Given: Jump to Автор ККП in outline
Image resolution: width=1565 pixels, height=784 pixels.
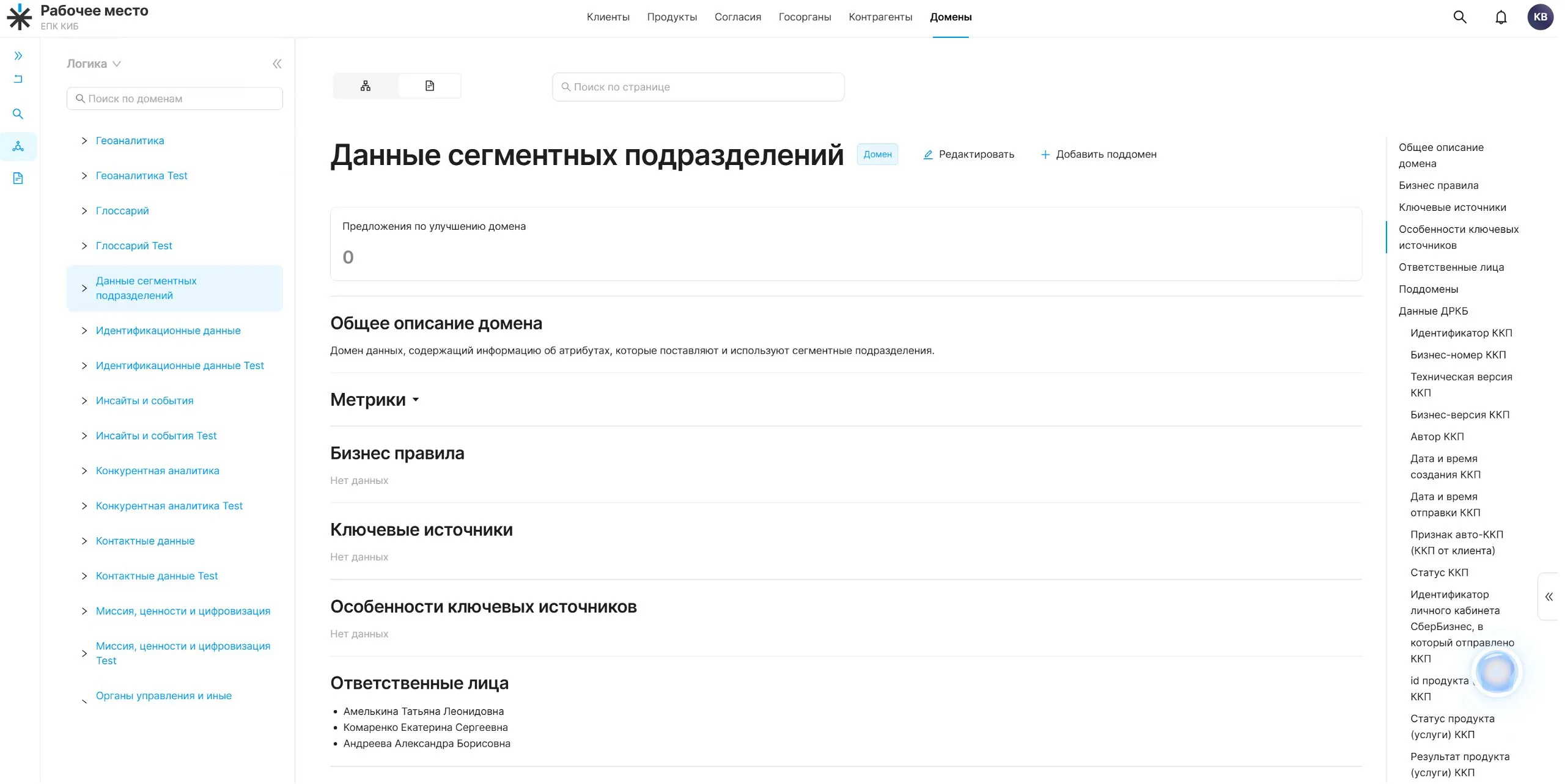Looking at the screenshot, I should click(x=1437, y=437).
